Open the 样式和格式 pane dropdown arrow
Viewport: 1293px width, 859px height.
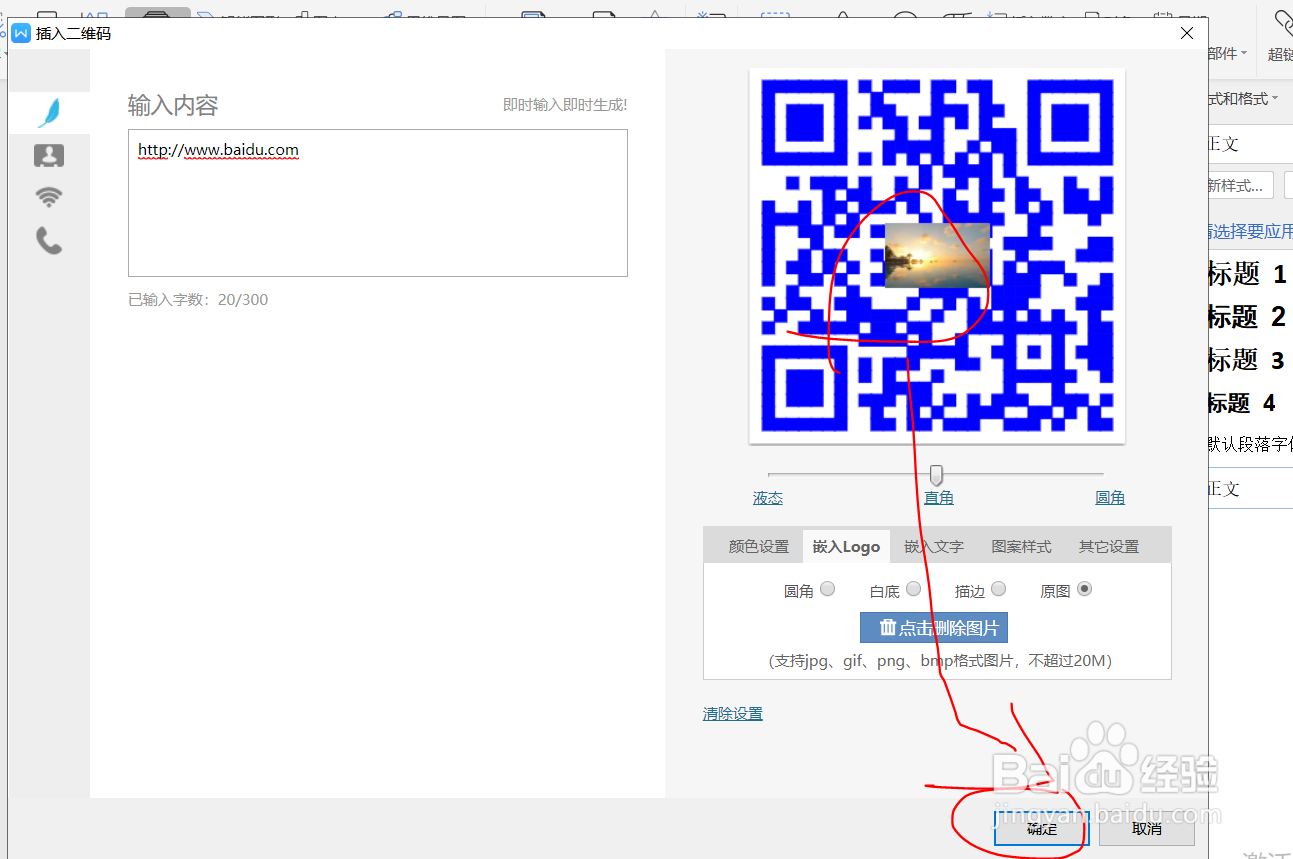click(x=1274, y=98)
